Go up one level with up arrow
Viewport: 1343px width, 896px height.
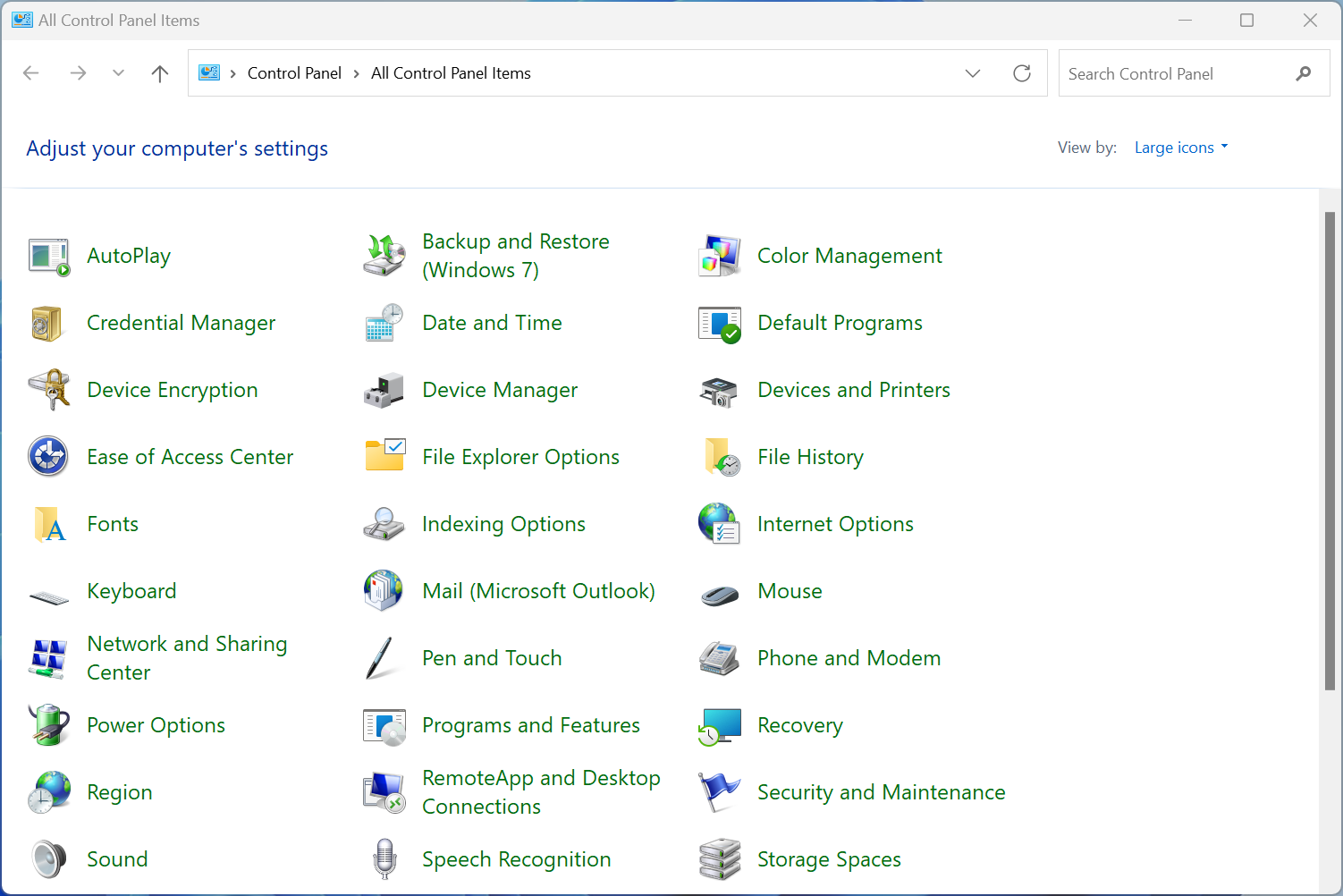pos(160,73)
